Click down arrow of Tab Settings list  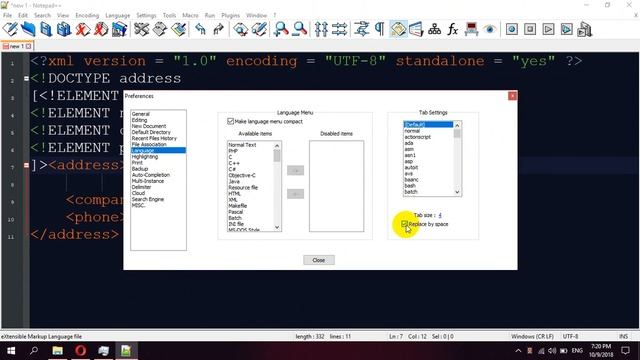[x=457, y=192]
